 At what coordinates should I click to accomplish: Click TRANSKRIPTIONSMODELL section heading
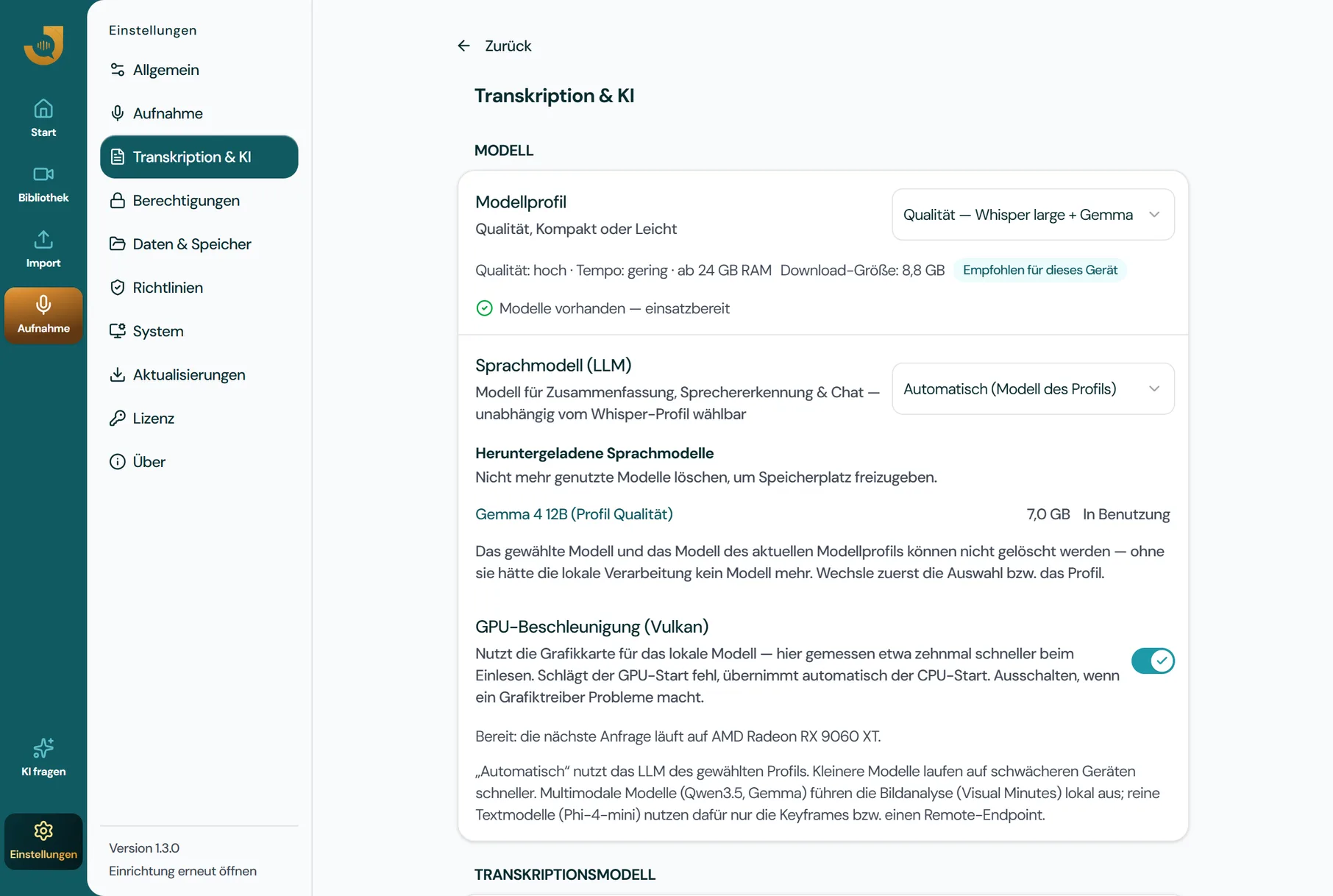[564, 875]
